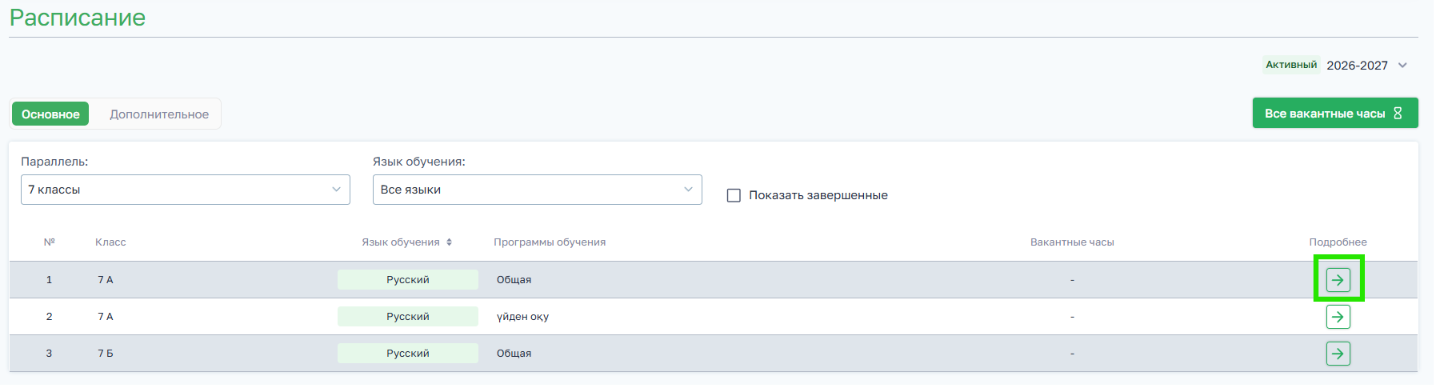This screenshot has height=385, width=1434.
Task: Click the Все вакантные часы button
Action: [1335, 113]
